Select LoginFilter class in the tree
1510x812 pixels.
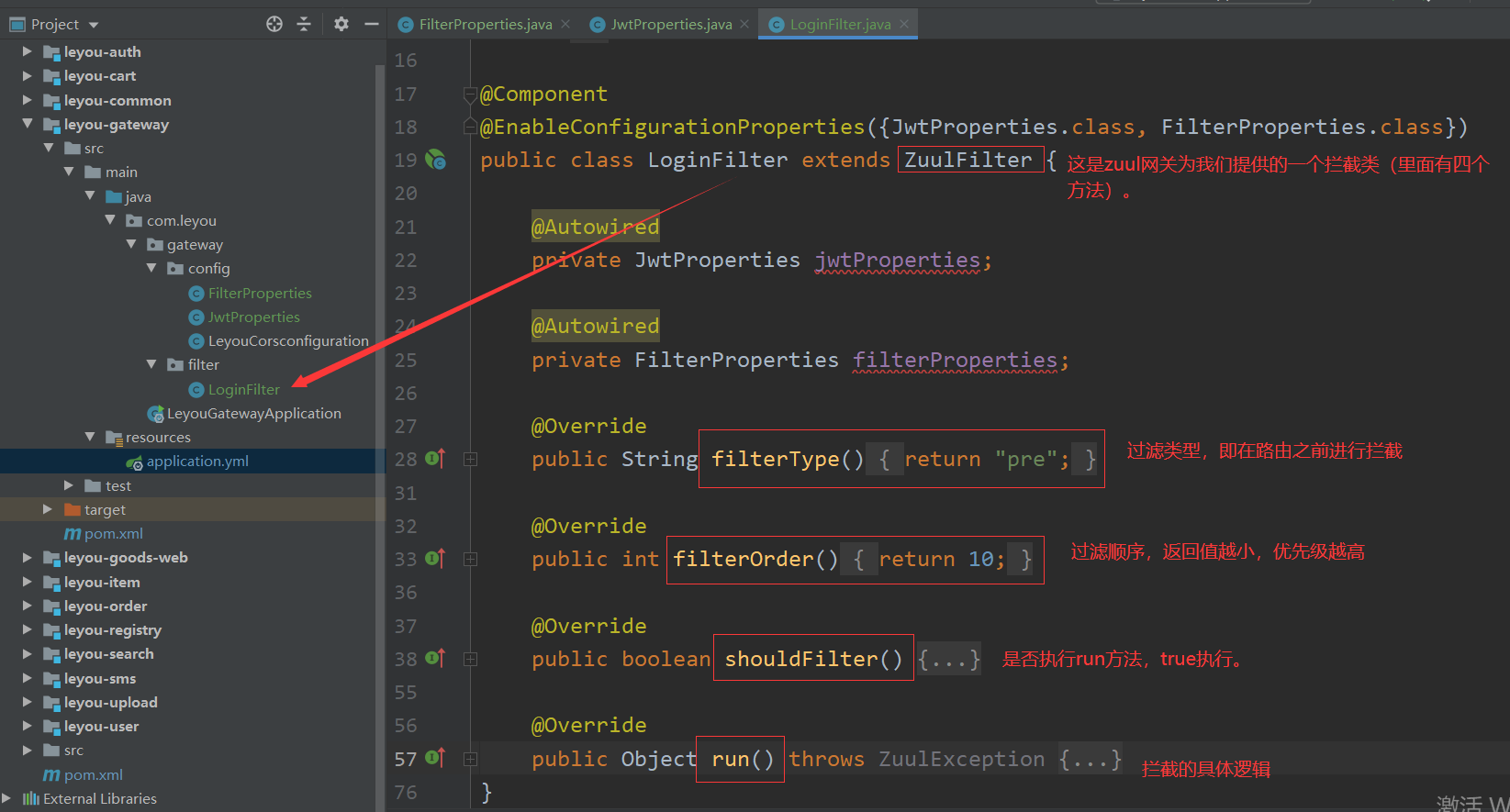click(x=243, y=389)
